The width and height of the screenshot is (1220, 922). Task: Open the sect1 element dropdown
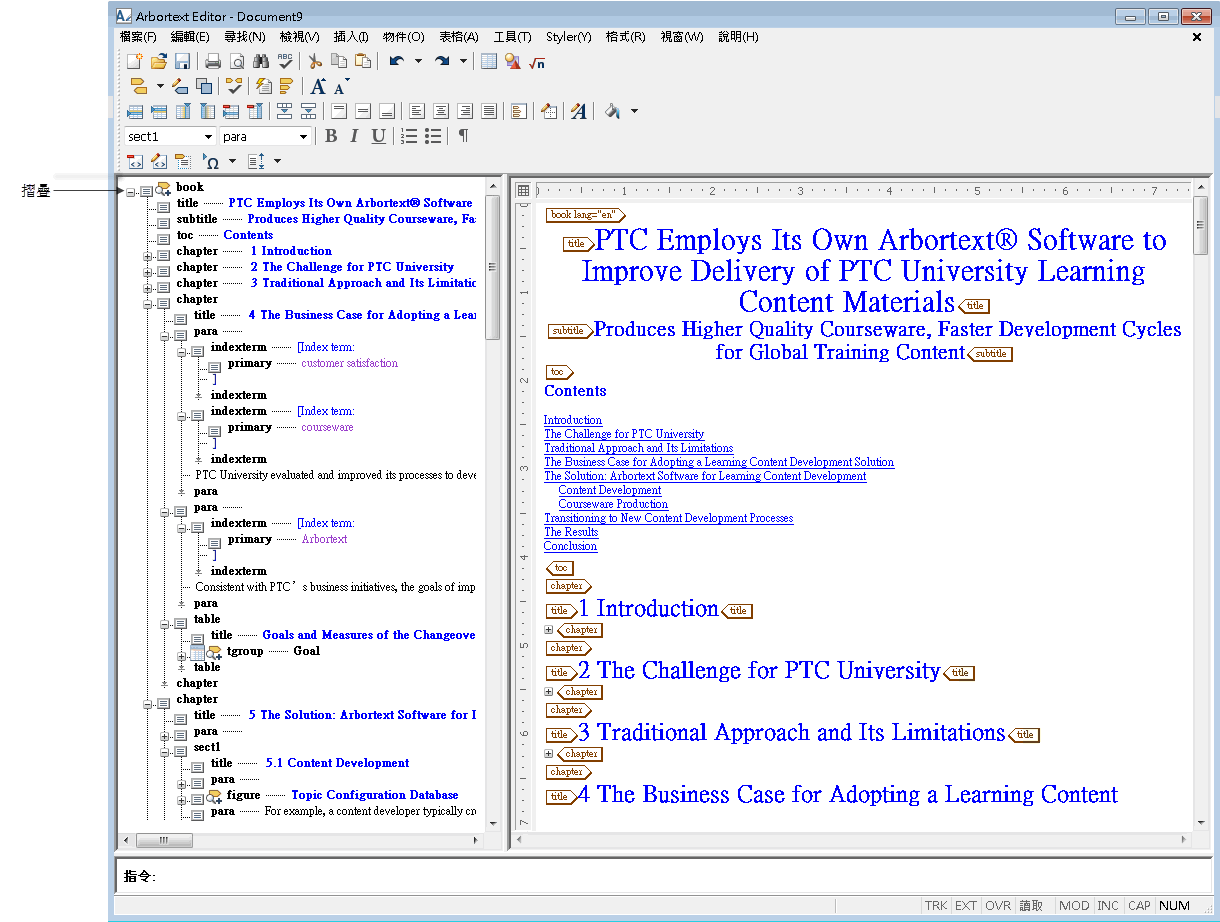(x=208, y=137)
